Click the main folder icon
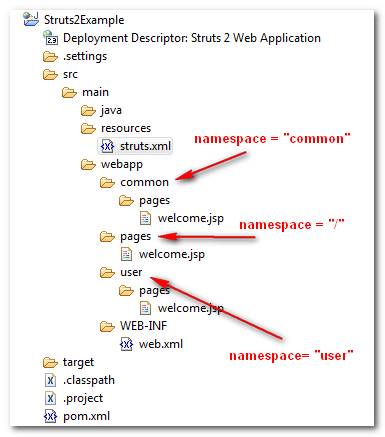The width and height of the screenshot is (385, 437). coord(69,92)
